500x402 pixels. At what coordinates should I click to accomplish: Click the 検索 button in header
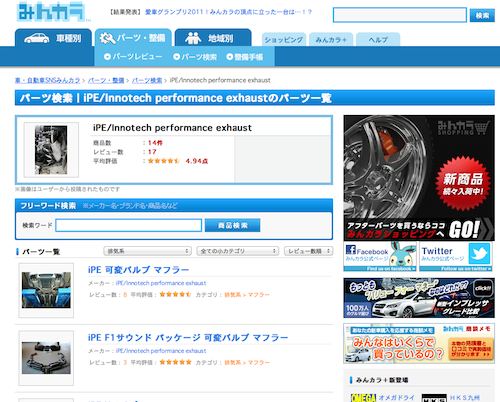click(x=482, y=15)
